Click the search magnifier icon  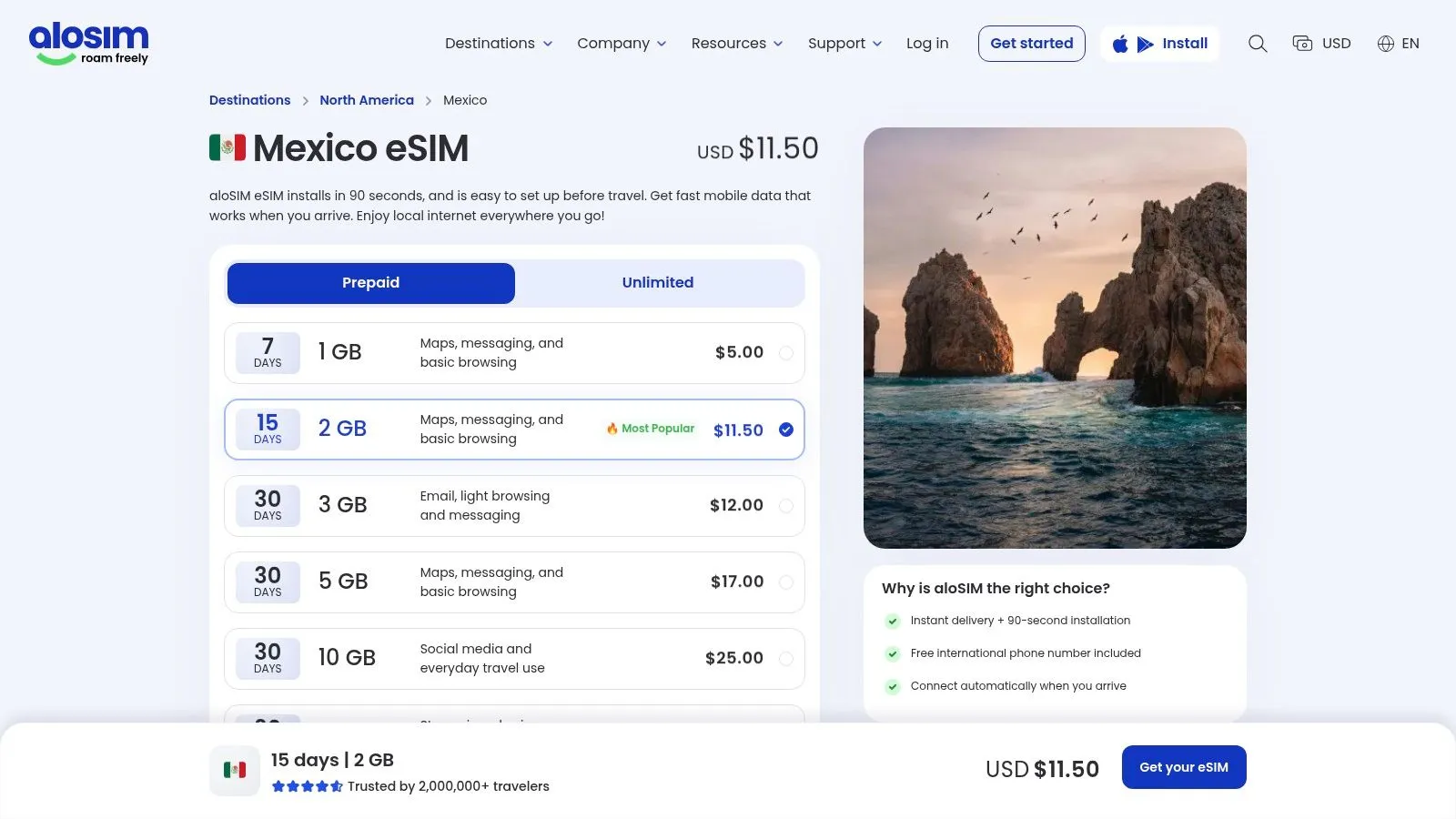[1258, 44]
